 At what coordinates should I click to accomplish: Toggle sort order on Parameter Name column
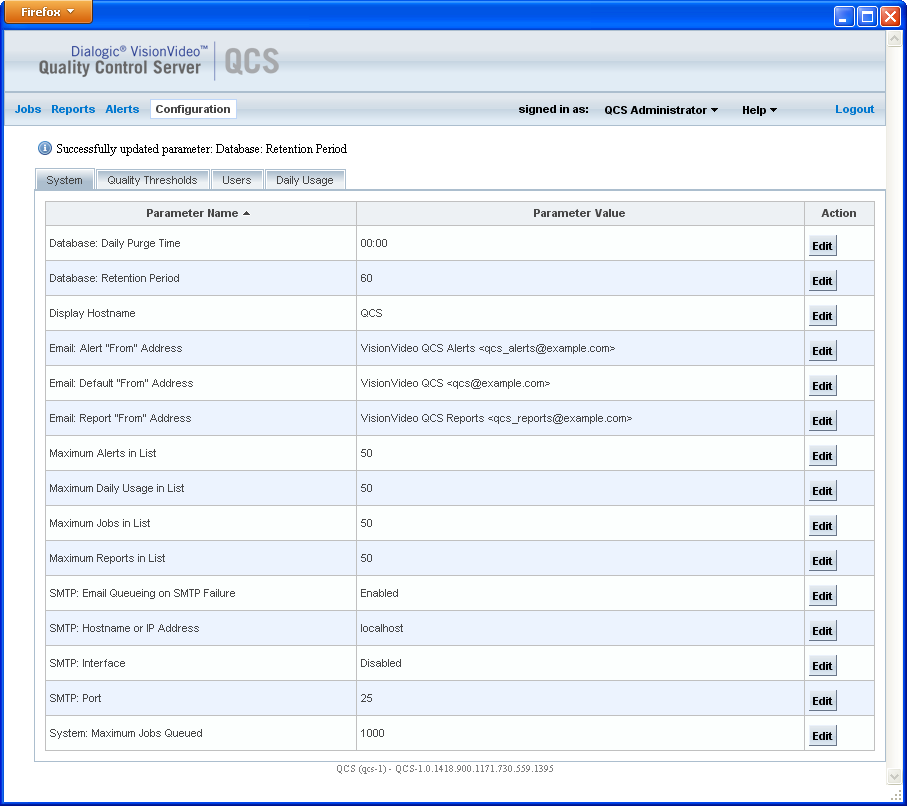coord(200,213)
